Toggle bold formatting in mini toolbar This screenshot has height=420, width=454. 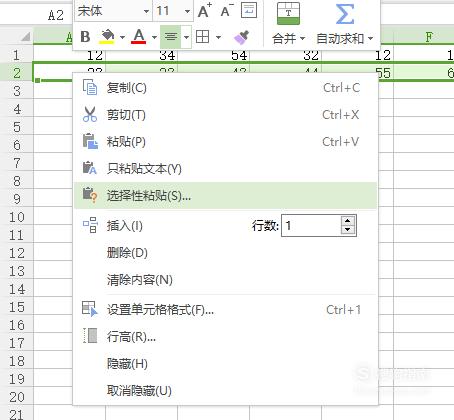point(85,37)
